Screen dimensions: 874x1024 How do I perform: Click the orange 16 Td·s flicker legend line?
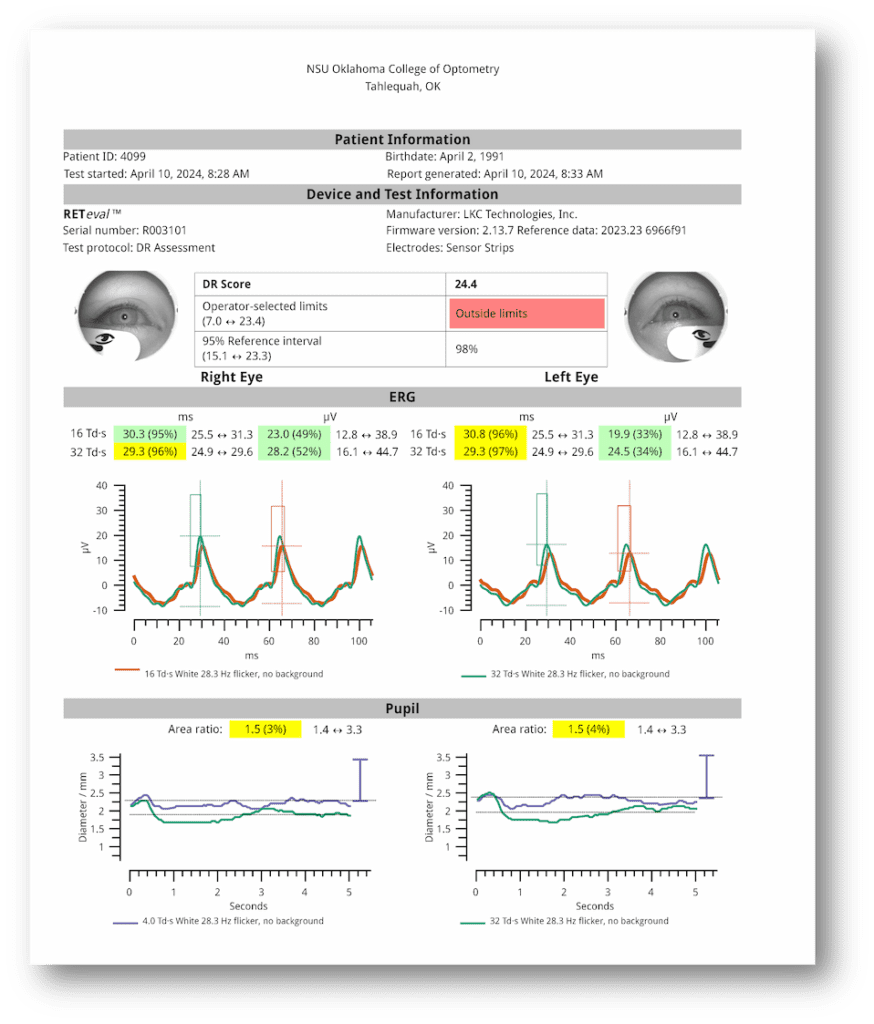point(127,674)
